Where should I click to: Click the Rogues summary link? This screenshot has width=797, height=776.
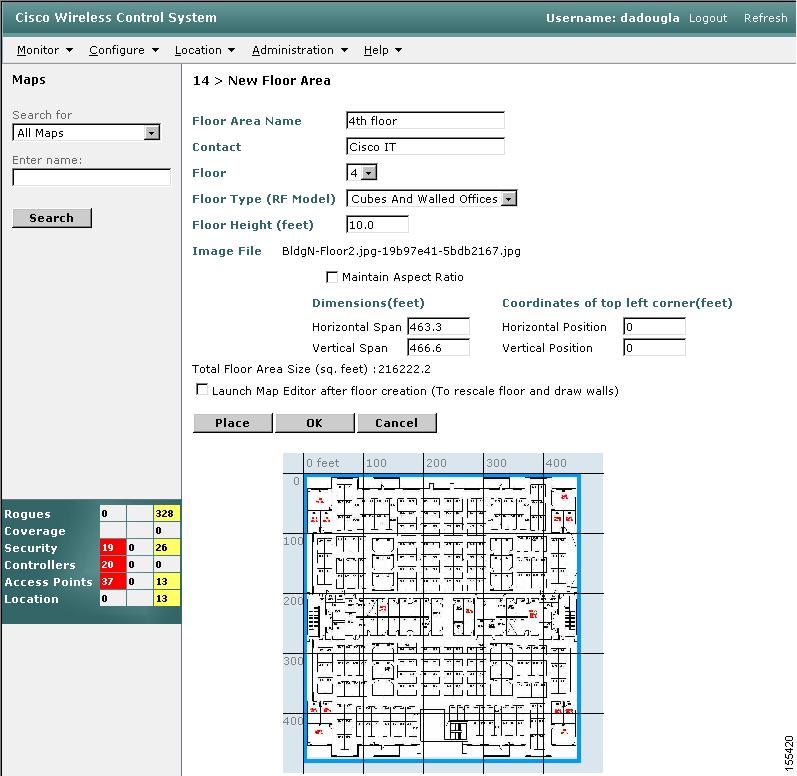pyautogui.click(x=27, y=514)
